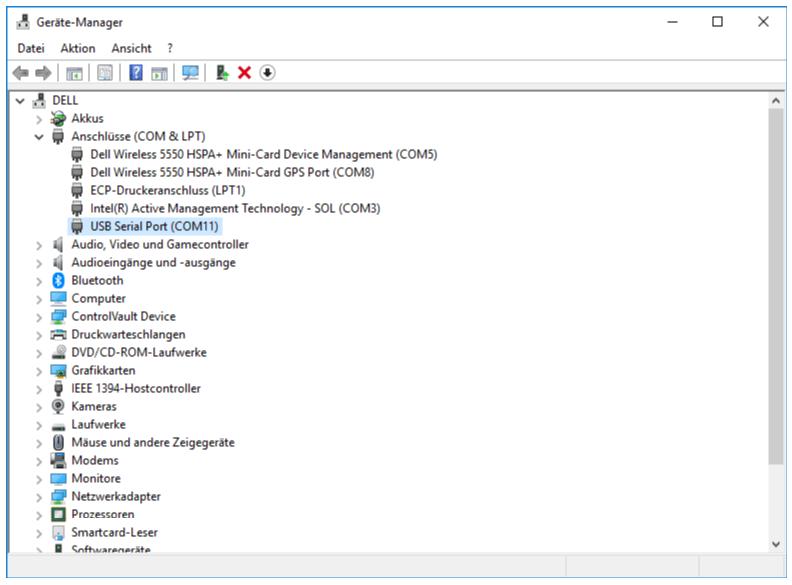Image resolution: width=792 pixels, height=585 pixels.
Task: Click the Akkus battery icon
Action: (x=59, y=118)
